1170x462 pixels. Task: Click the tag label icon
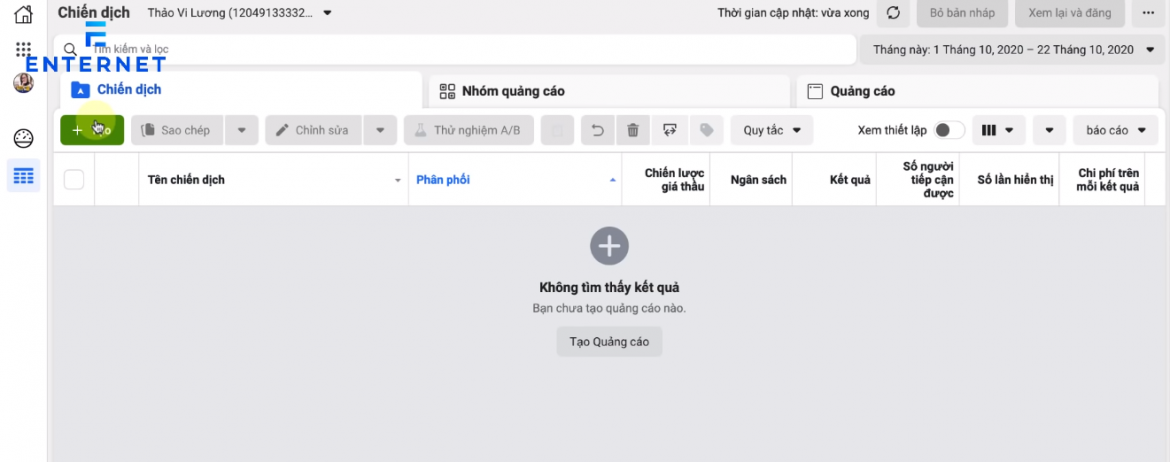(x=707, y=130)
